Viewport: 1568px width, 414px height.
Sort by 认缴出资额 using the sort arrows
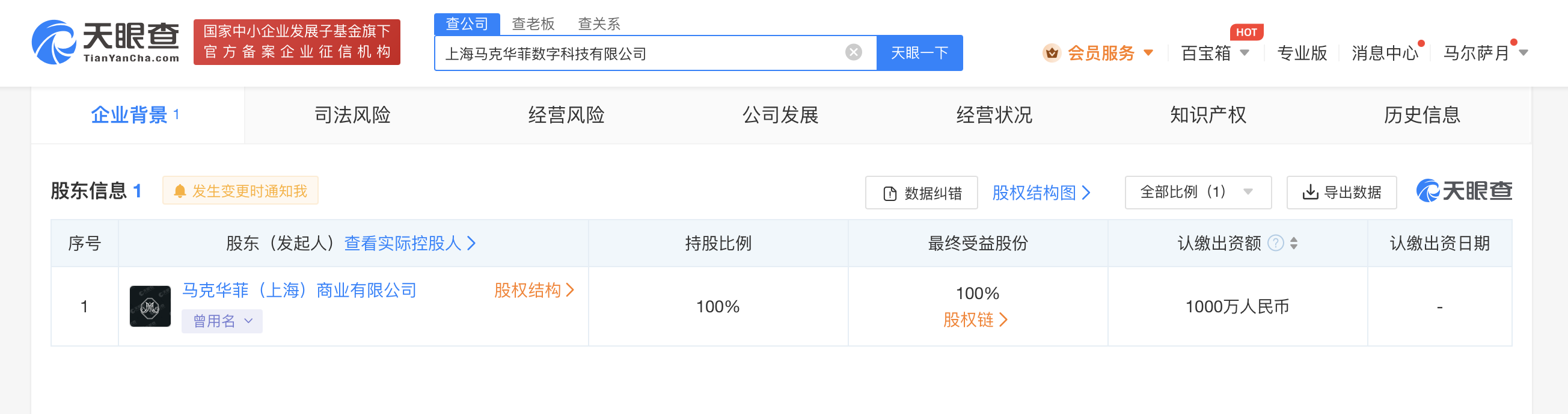pos(1294,244)
